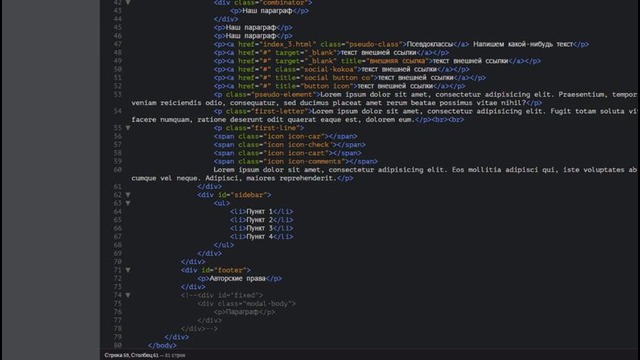Click the 'pseudo-element' class value
Viewport: 640px width, 360px height.
click(x=283, y=94)
